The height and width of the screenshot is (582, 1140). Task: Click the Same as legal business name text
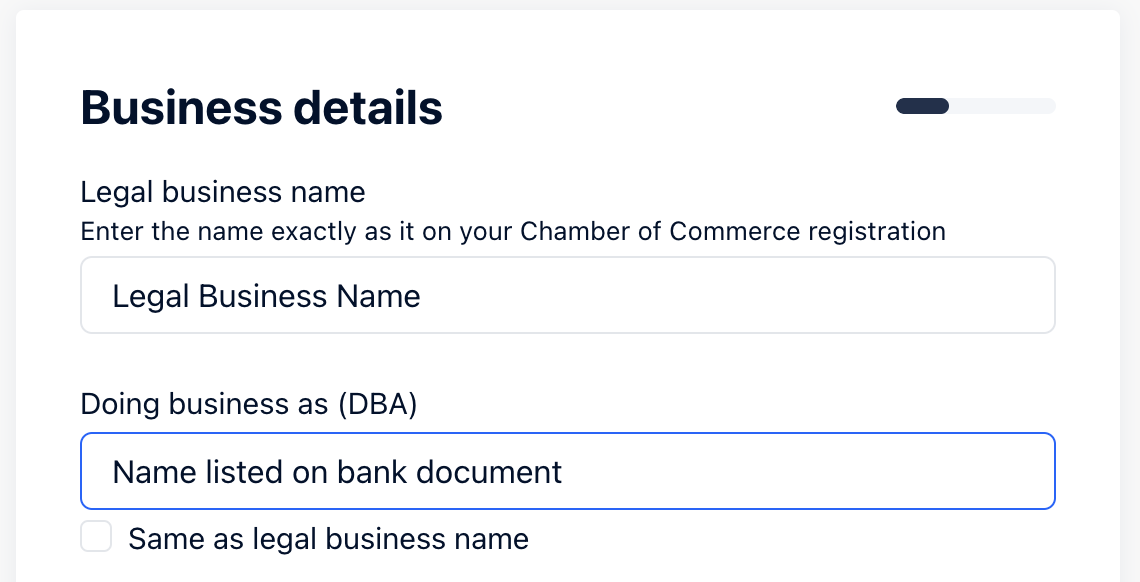coord(328,538)
